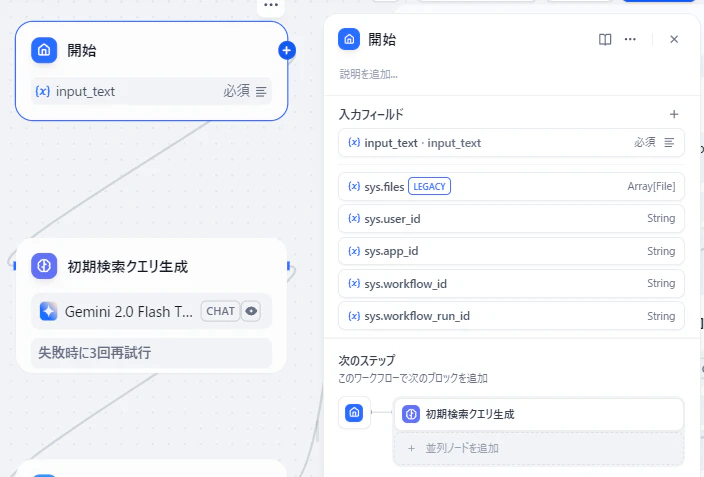704x477 pixels.
Task: Click the variable icon of sys.workflow_id
Action: pos(354,283)
